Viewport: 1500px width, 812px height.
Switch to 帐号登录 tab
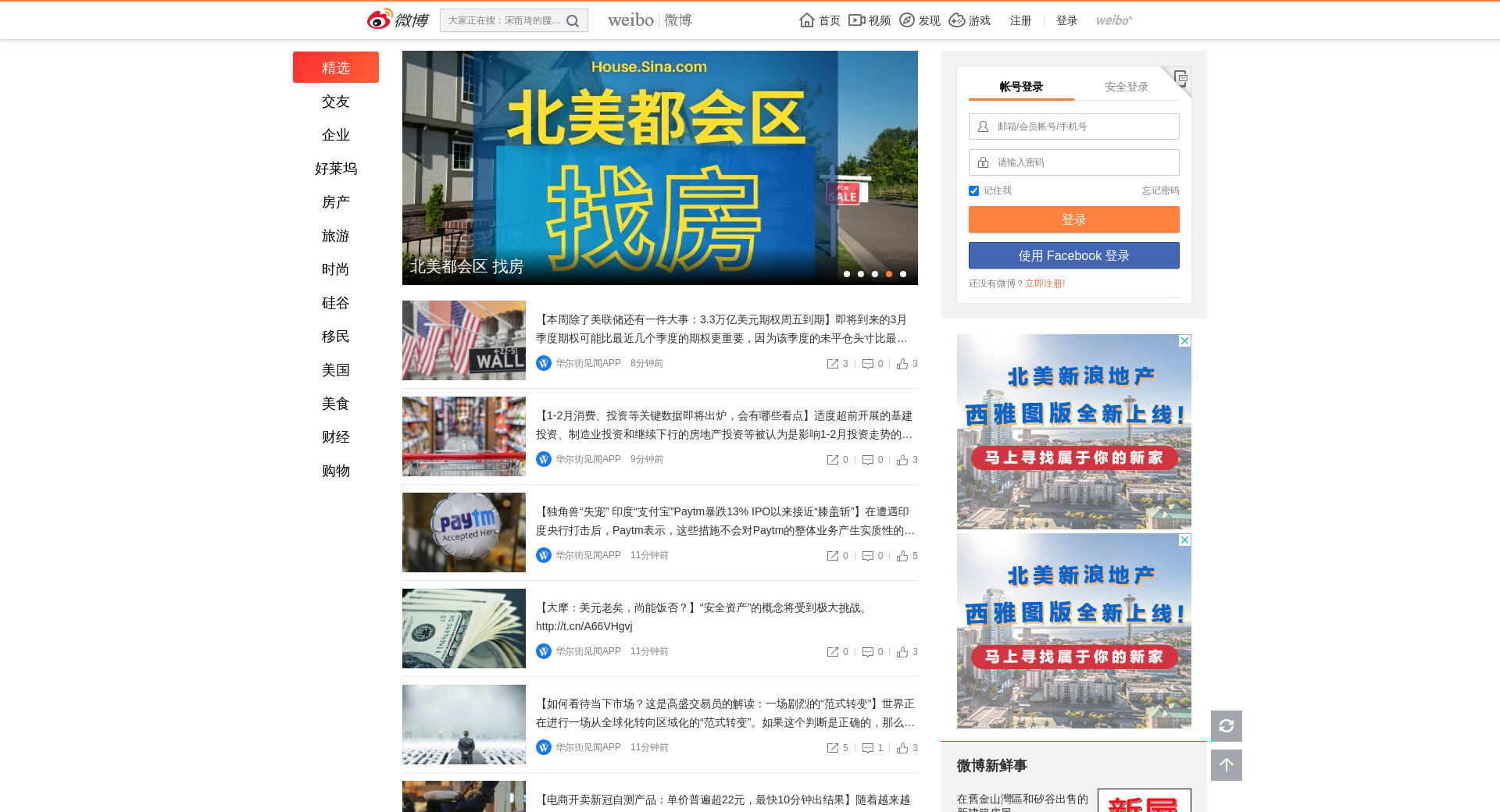pos(1021,87)
